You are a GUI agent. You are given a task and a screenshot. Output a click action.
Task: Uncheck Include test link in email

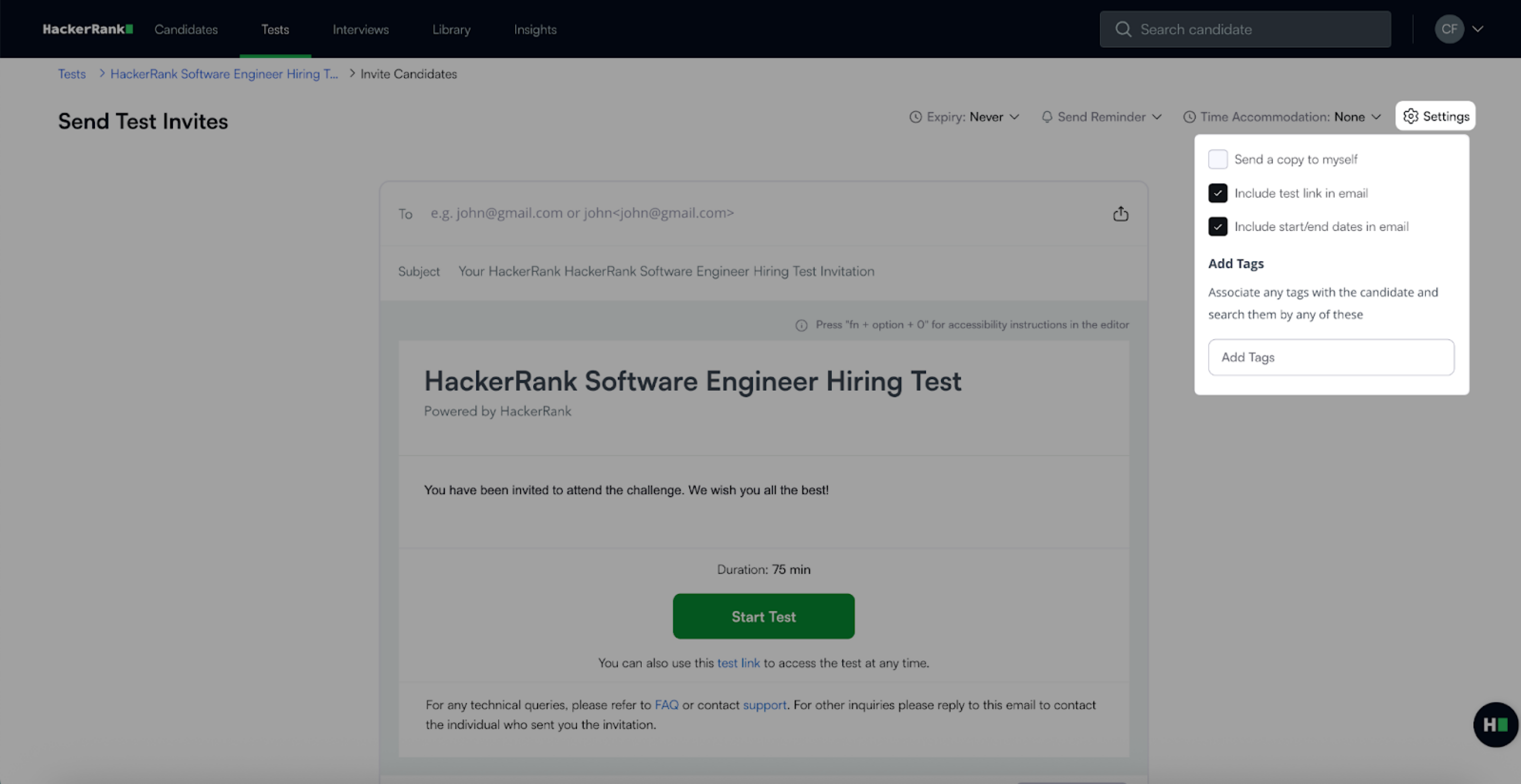pos(1217,193)
